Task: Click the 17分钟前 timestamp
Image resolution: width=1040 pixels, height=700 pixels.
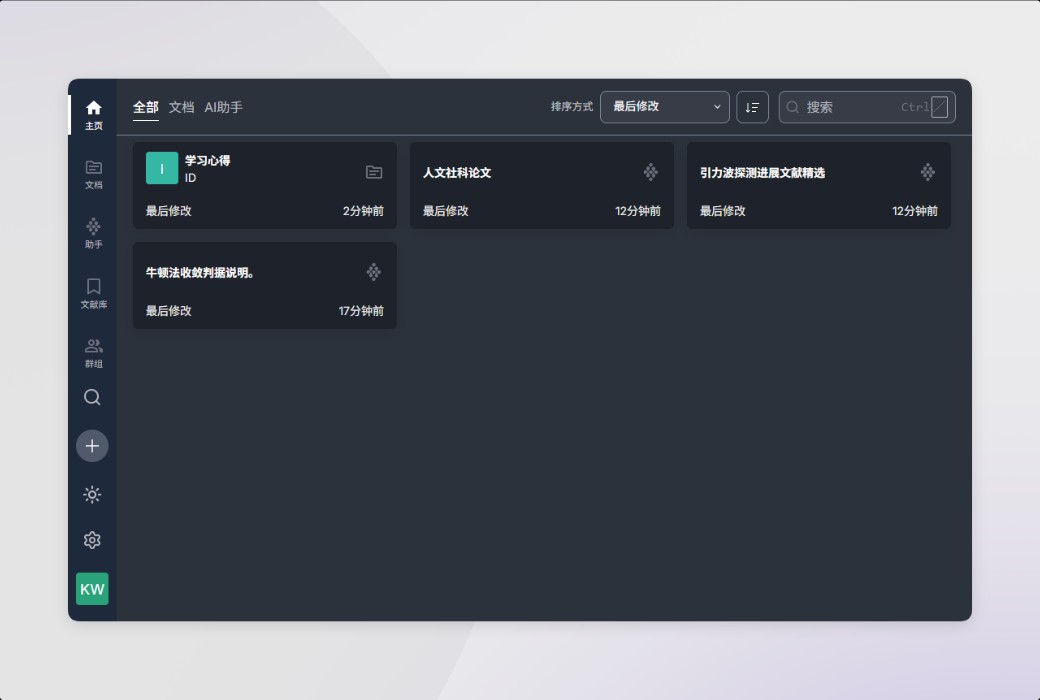Action: [361, 311]
